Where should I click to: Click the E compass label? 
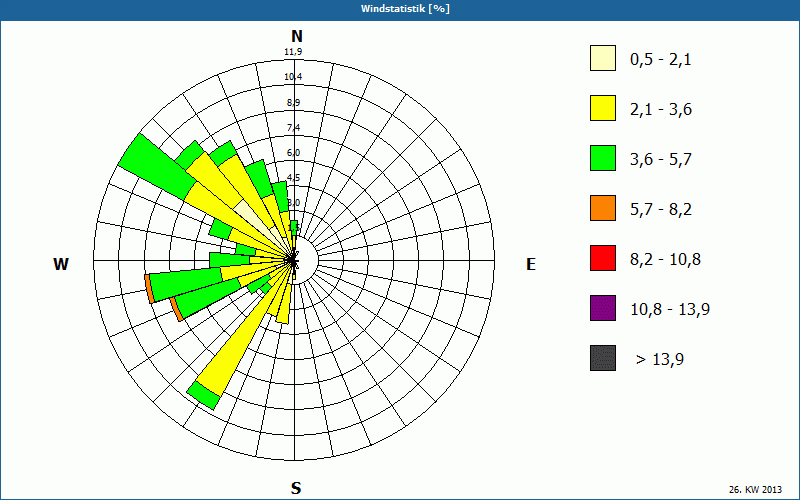[531, 264]
